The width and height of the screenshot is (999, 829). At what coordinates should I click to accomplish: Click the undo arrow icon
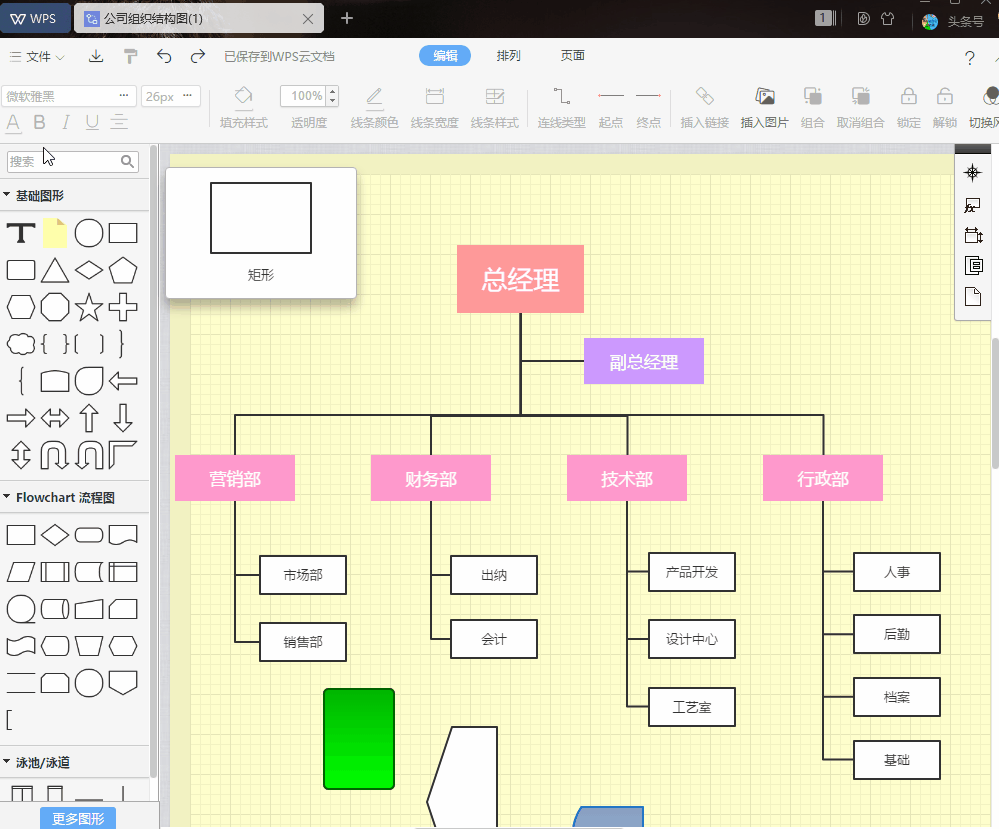[x=165, y=56]
